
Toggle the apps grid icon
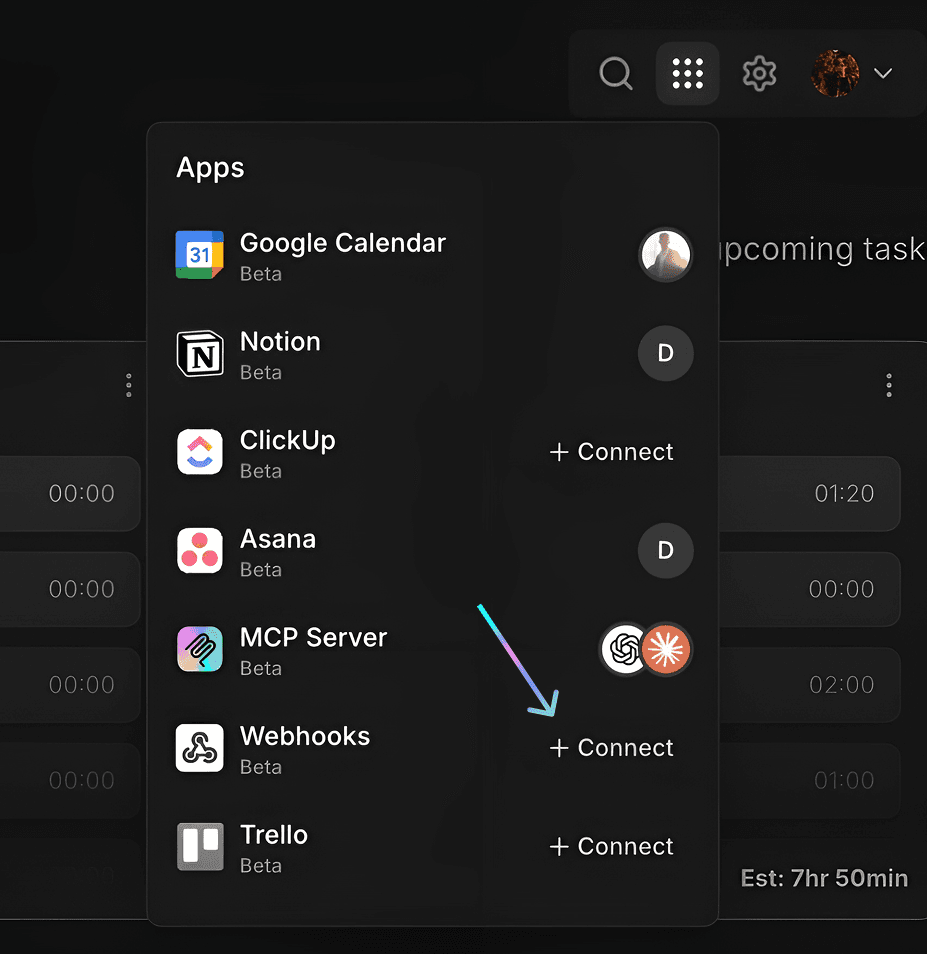pyautogui.click(x=687, y=74)
